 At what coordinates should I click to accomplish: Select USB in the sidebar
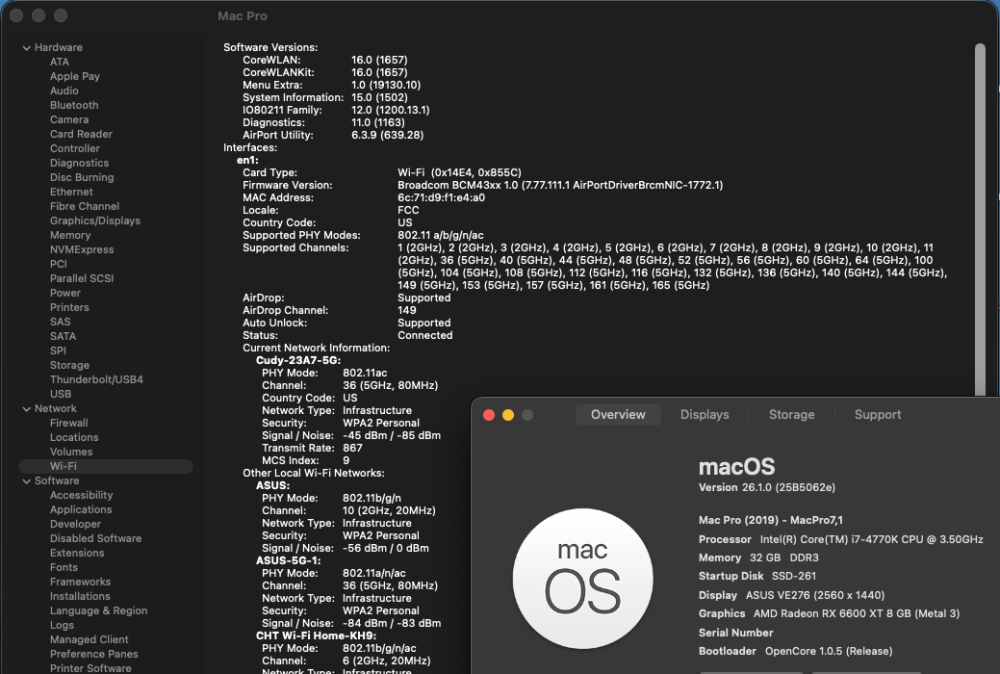pos(61,394)
